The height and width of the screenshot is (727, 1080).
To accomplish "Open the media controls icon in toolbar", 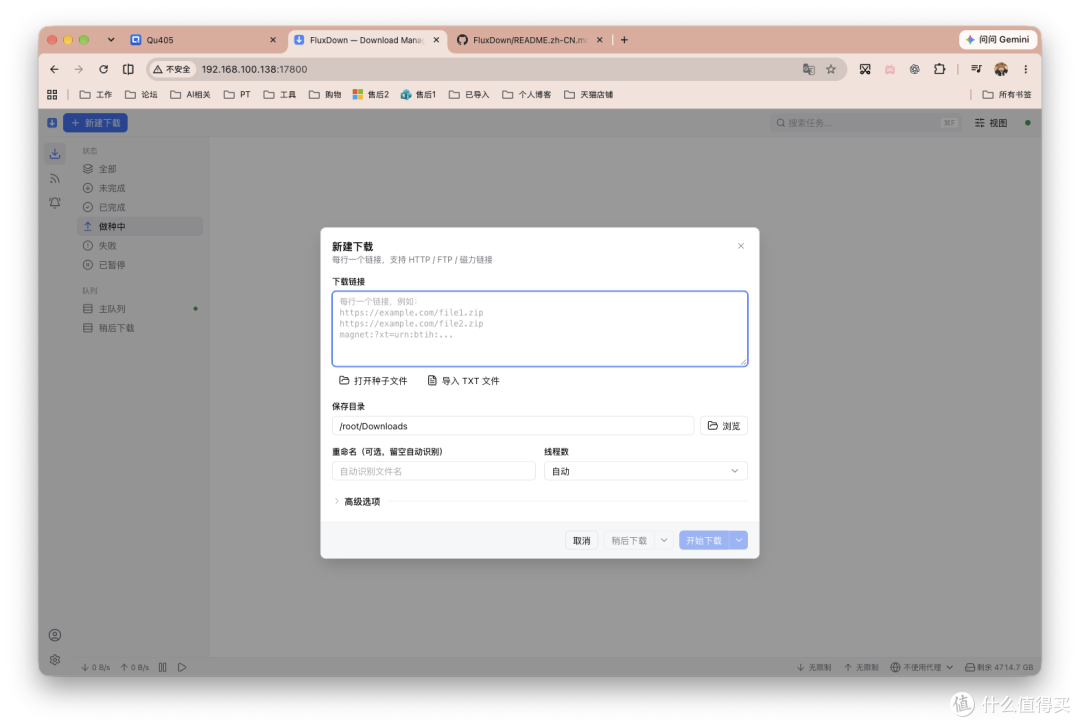I will [976, 69].
